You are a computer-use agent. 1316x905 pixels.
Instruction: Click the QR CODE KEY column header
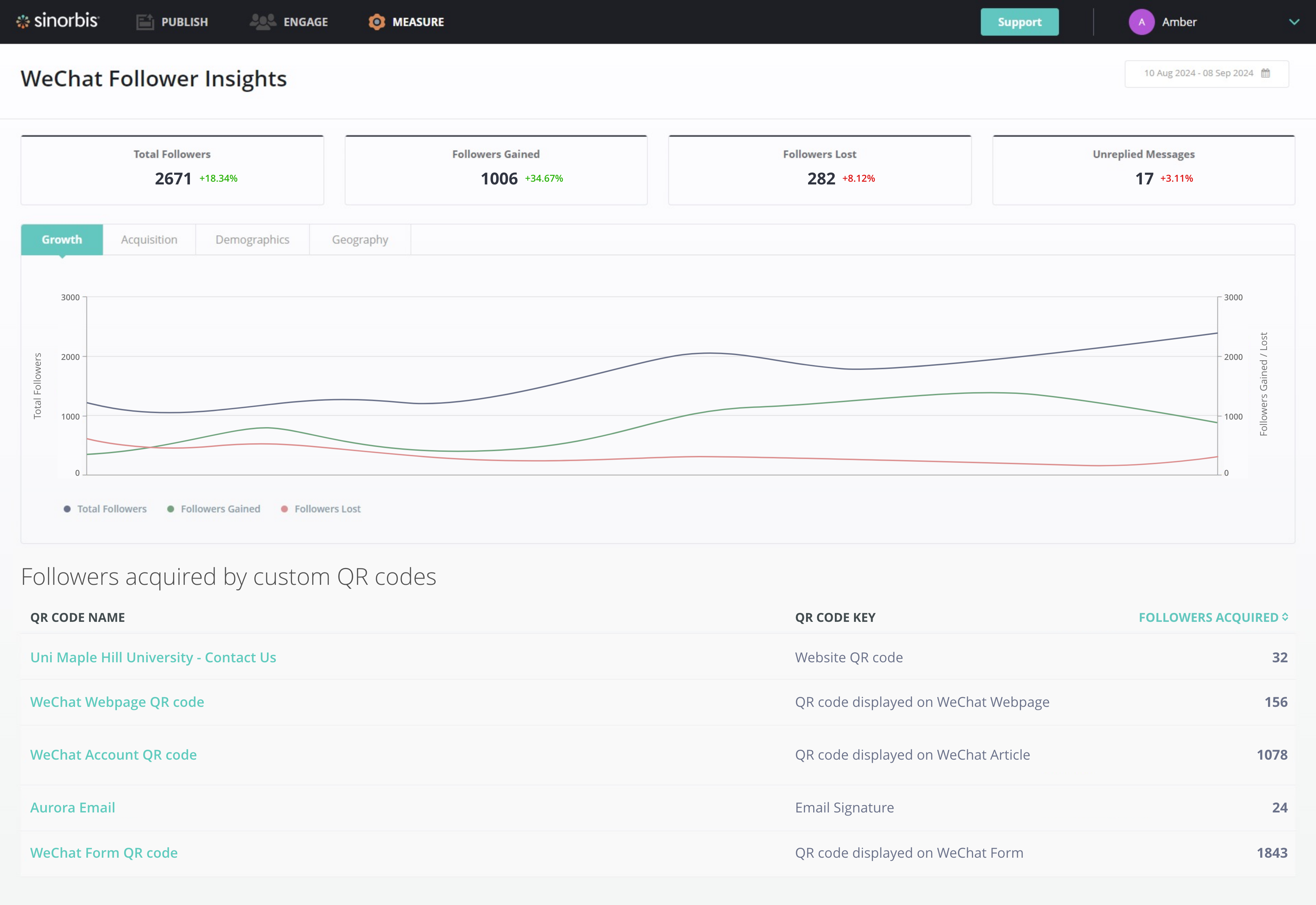(x=835, y=617)
